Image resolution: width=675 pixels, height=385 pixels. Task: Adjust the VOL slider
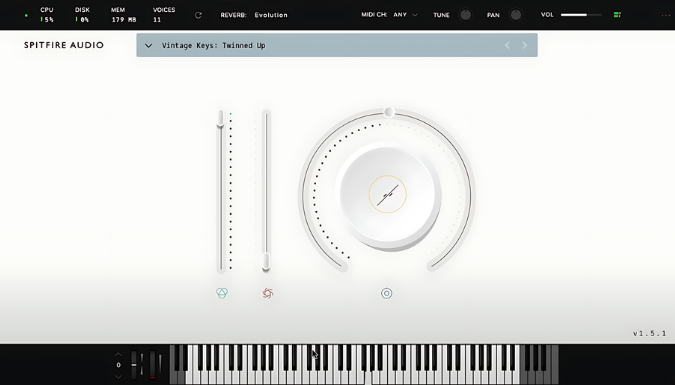tap(581, 15)
